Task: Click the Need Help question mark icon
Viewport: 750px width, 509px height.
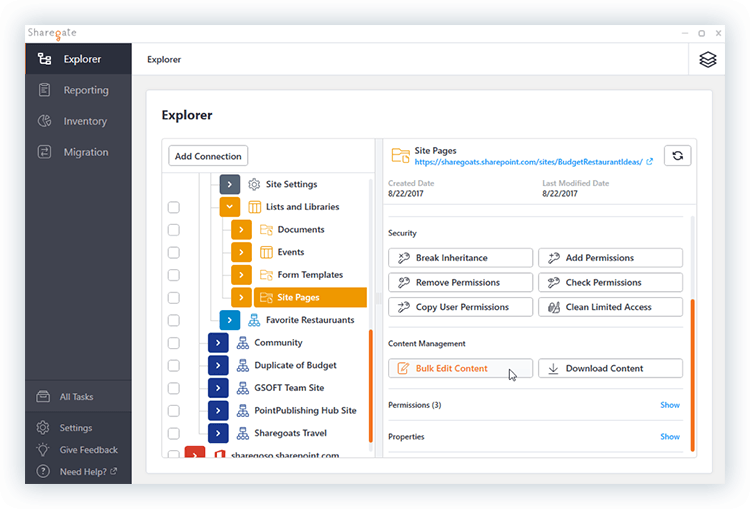Action: (x=43, y=472)
